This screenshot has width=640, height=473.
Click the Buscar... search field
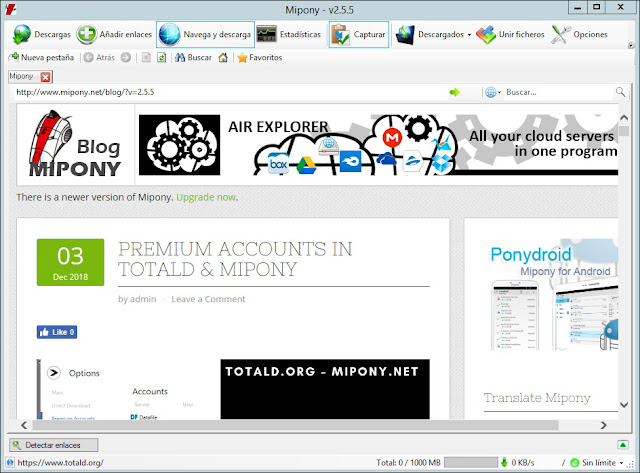pos(558,93)
